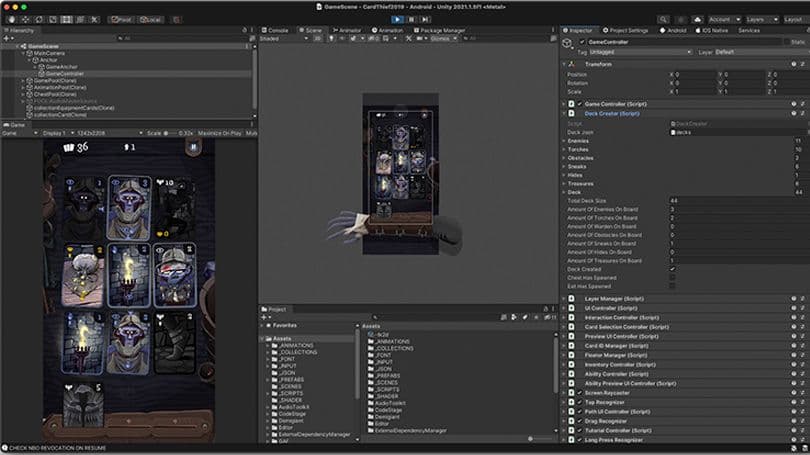Open the Project Settings tab
The width and height of the screenshot is (810, 455).
(x=625, y=30)
